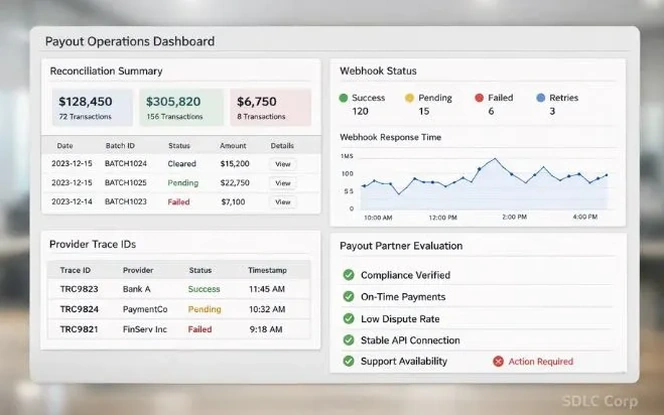
Task: Click the 12:00 PM chart axis label
Action: [x=443, y=218]
